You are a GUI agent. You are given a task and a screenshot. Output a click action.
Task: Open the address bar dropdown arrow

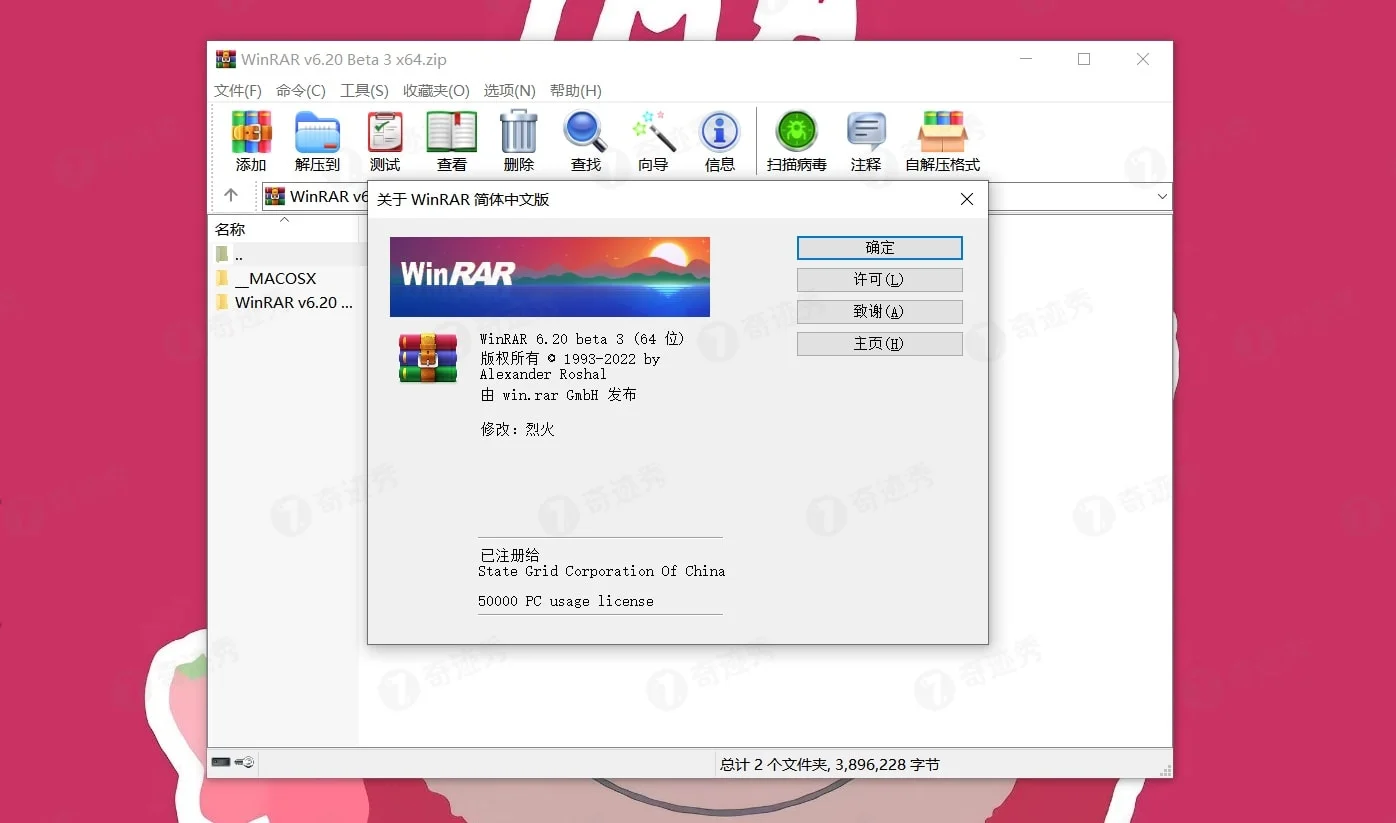click(x=1160, y=196)
